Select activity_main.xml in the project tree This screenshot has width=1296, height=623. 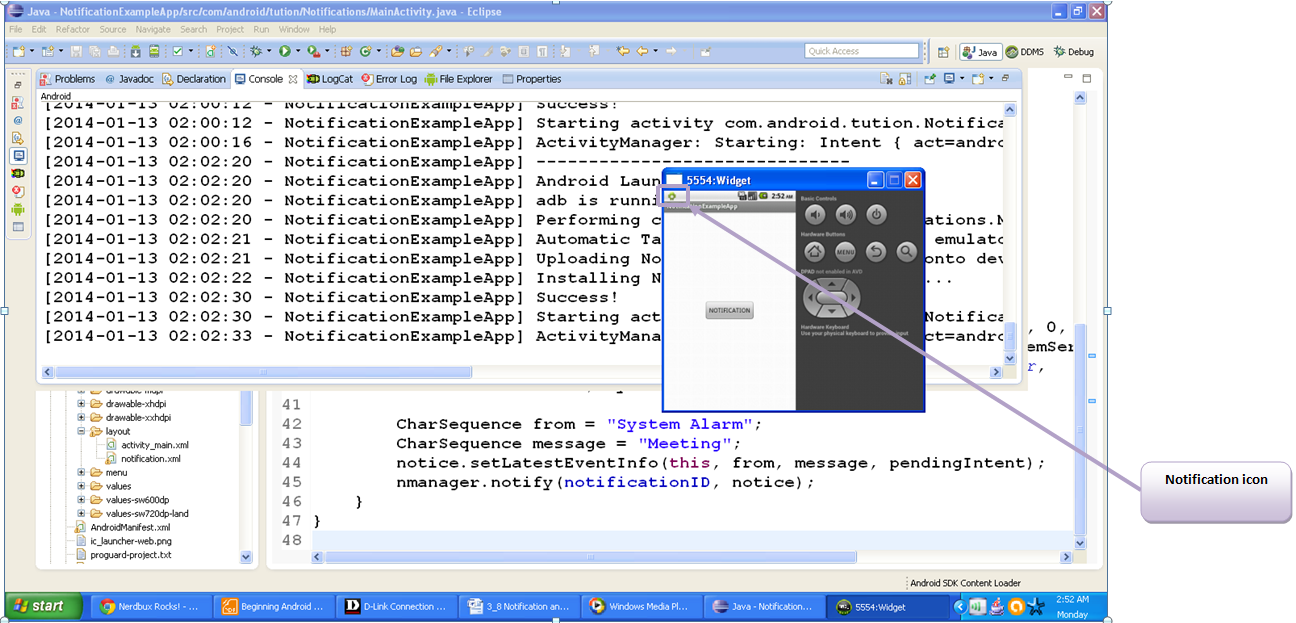pyautogui.click(x=147, y=445)
